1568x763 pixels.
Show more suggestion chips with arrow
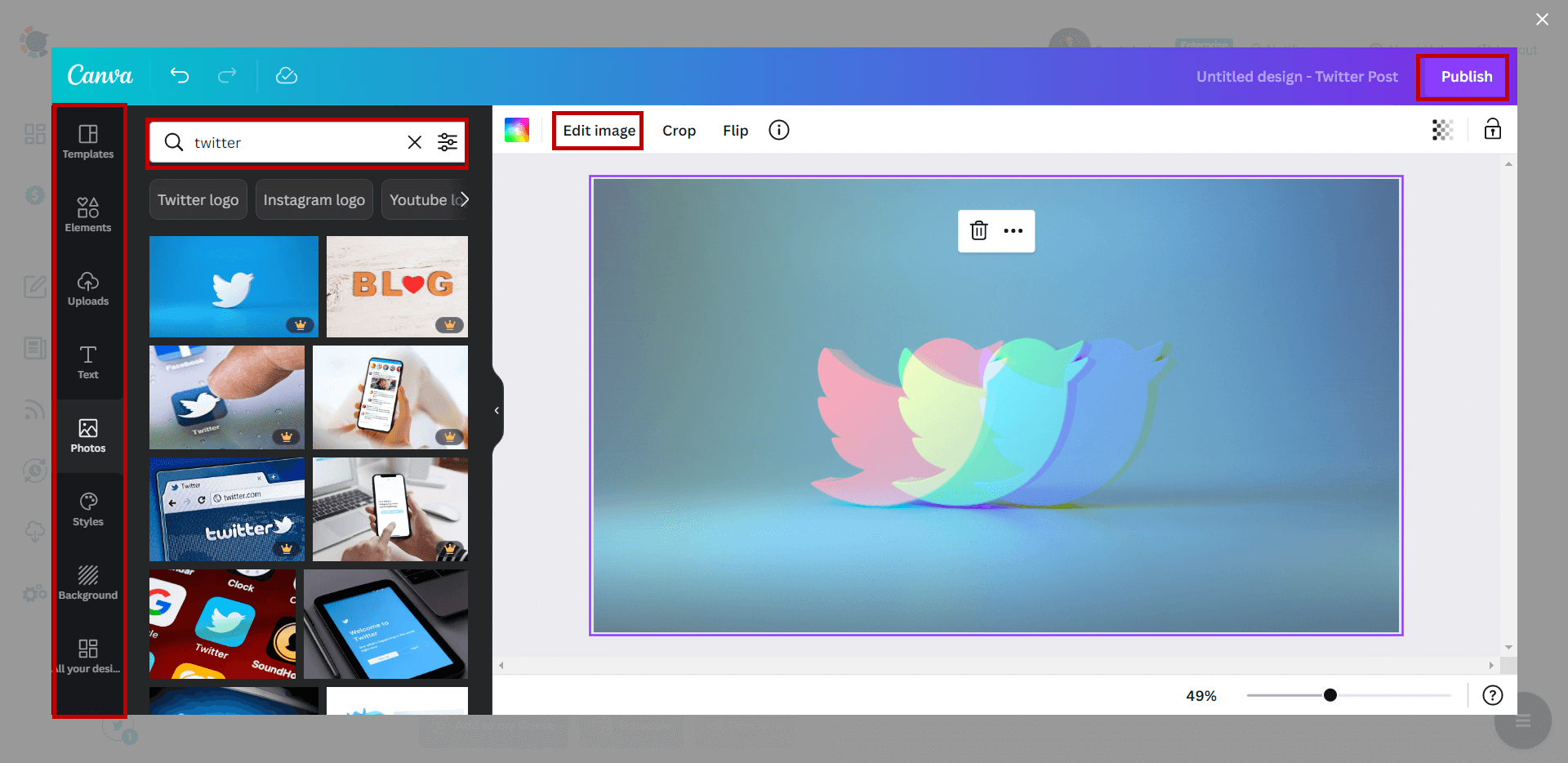[x=465, y=199]
